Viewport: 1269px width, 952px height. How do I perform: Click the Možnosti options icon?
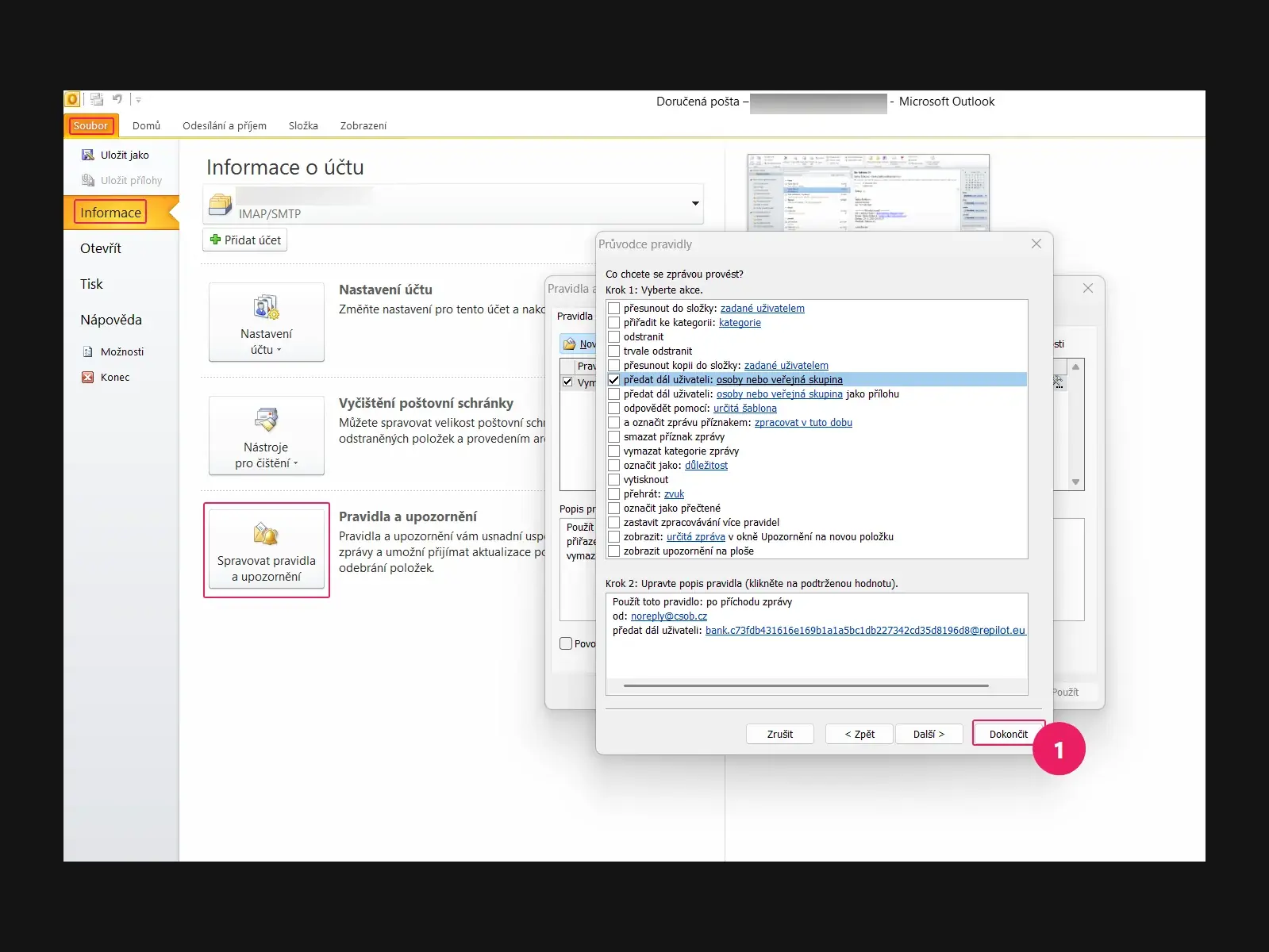(x=88, y=351)
